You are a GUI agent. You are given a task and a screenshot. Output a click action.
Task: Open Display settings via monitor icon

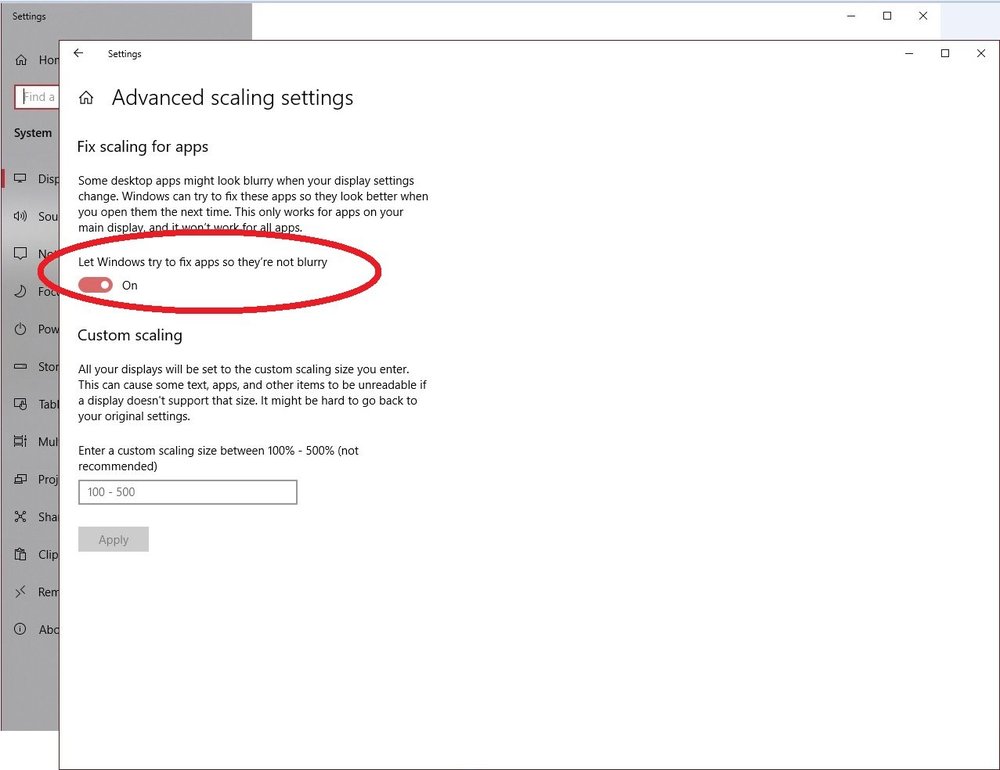click(20, 179)
